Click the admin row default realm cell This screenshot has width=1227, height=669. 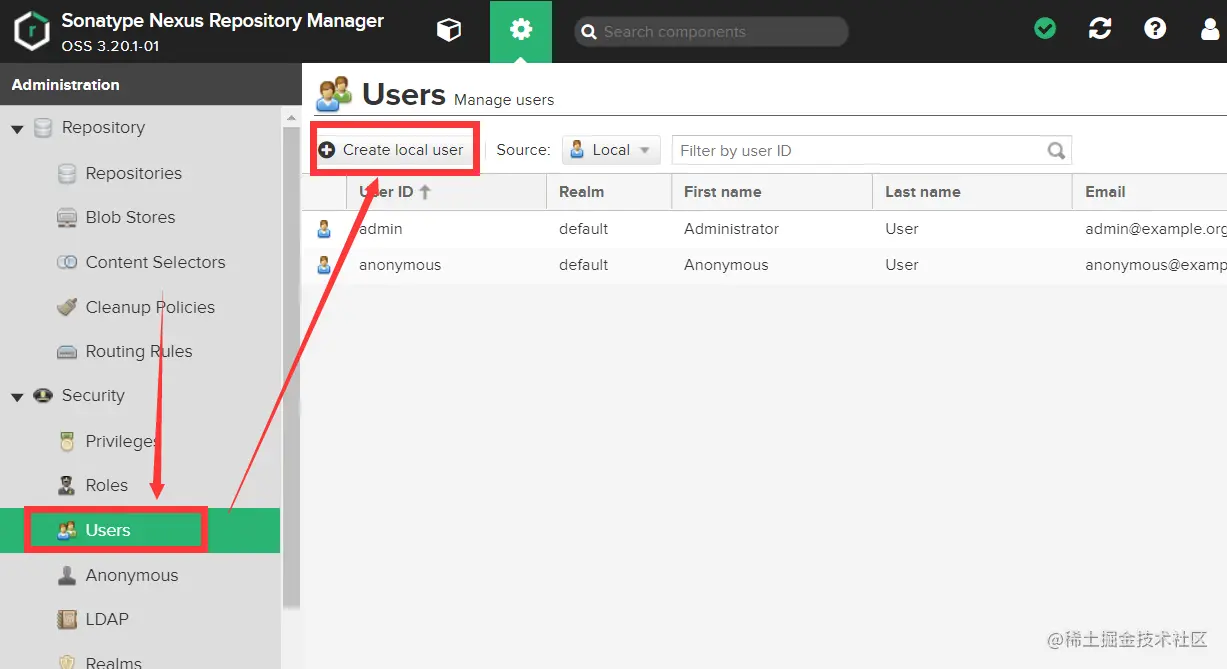(584, 229)
